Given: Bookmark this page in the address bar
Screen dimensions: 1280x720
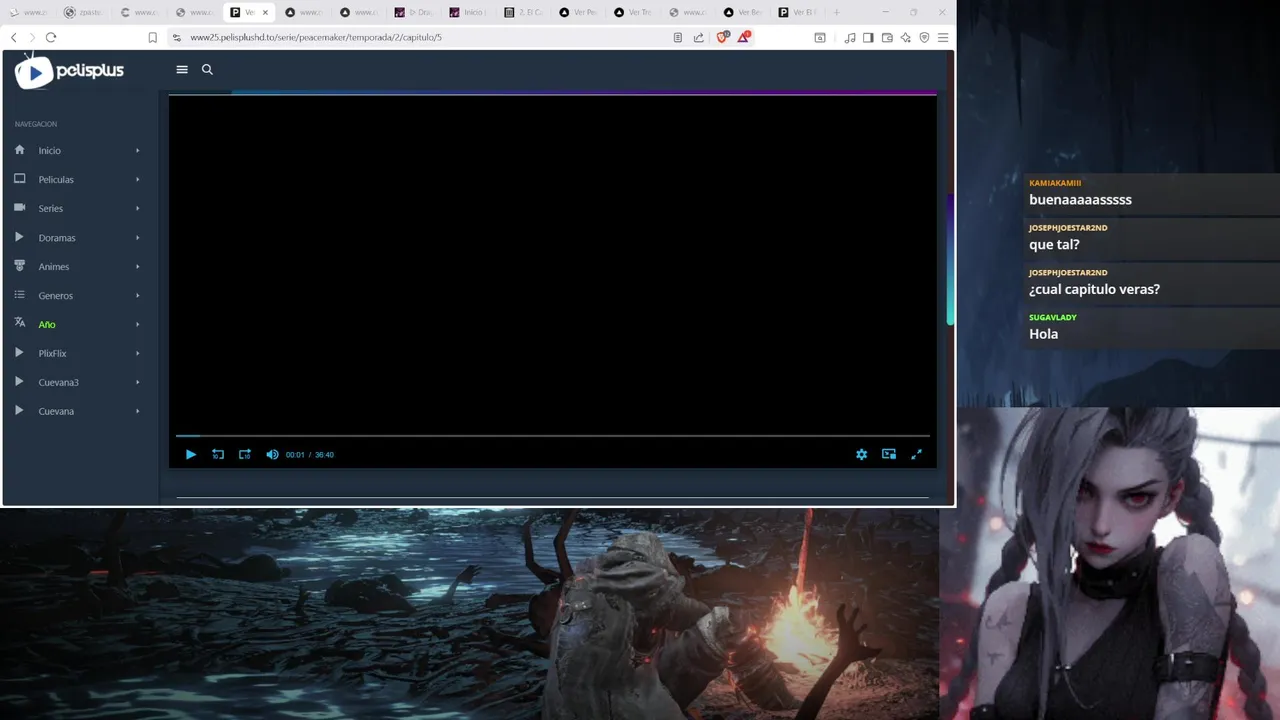Looking at the screenshot, I should pyautogui.click(x=152, y=37).
